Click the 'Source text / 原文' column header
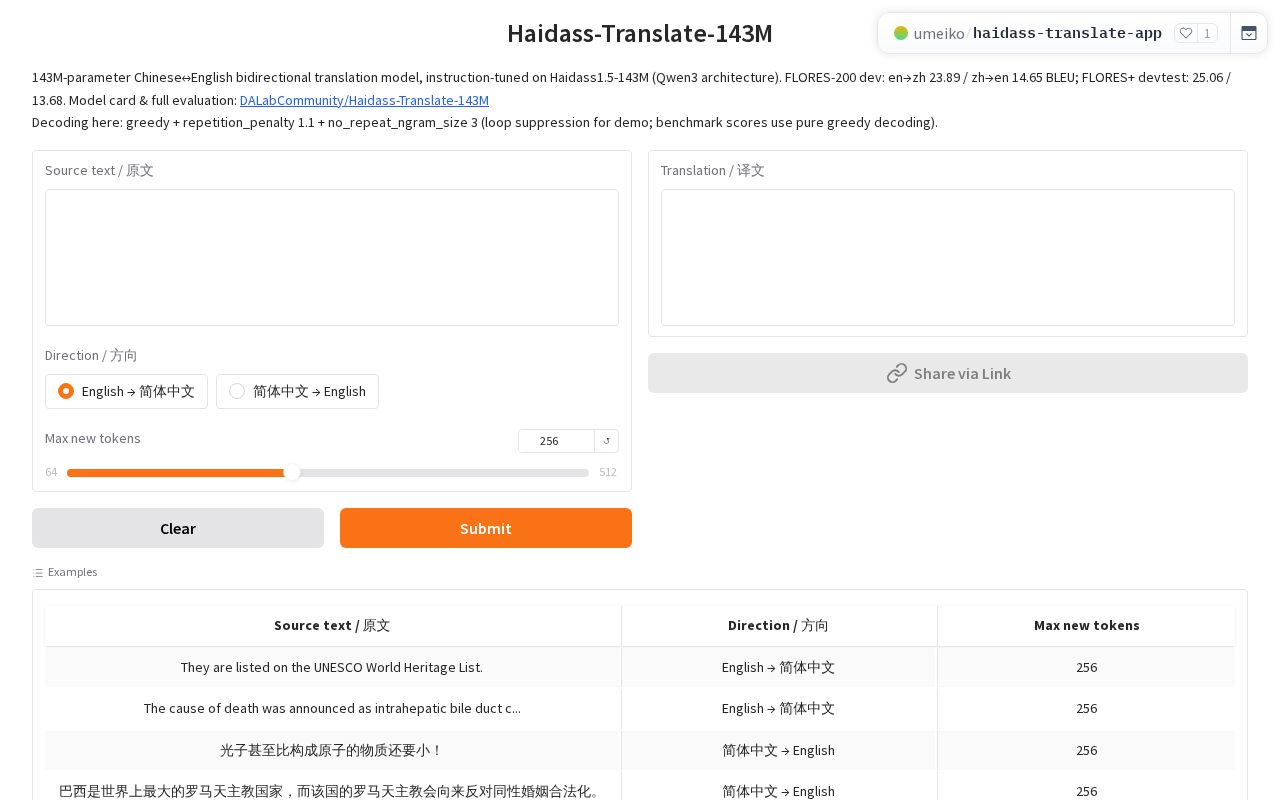 [x=332, y=625]
